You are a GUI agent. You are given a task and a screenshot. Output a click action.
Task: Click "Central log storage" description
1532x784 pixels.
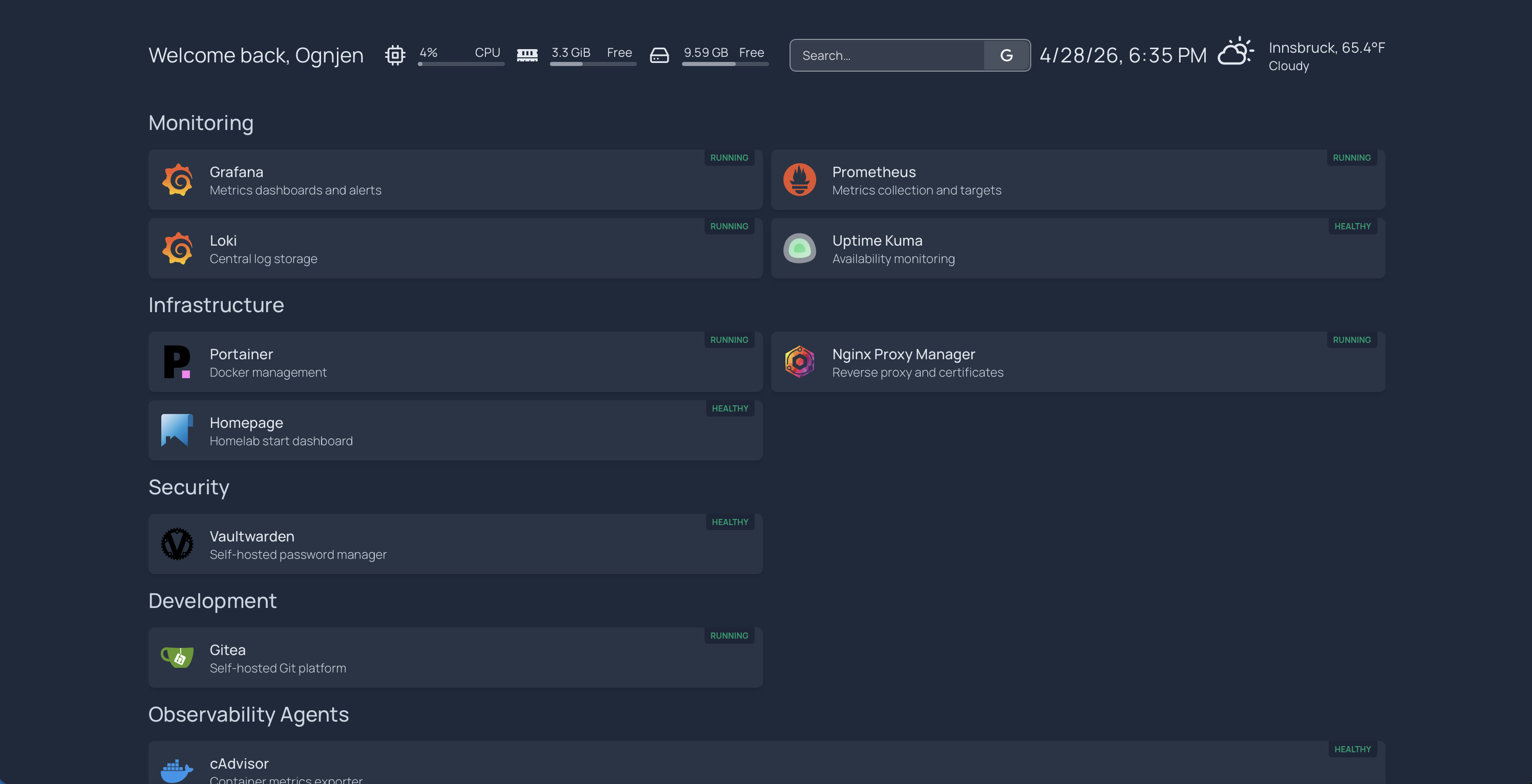point(264,259)
